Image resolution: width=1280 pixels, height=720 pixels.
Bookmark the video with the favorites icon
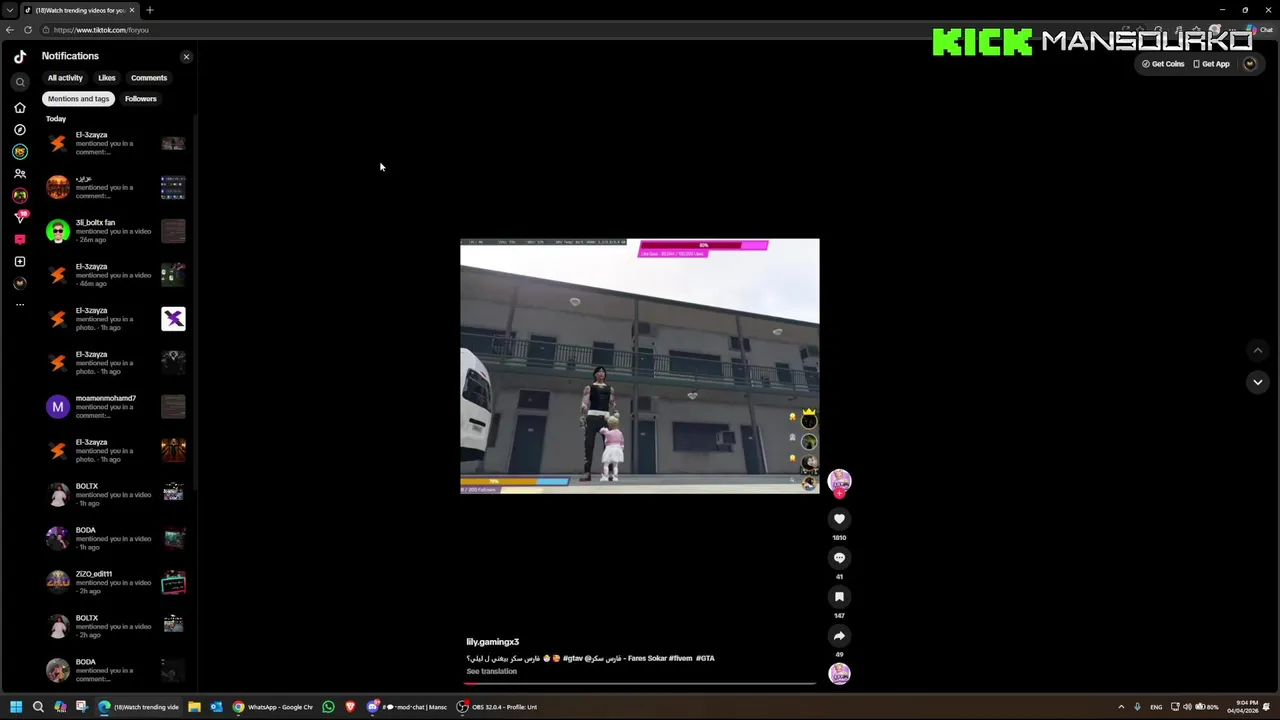(x=839, y=596)
